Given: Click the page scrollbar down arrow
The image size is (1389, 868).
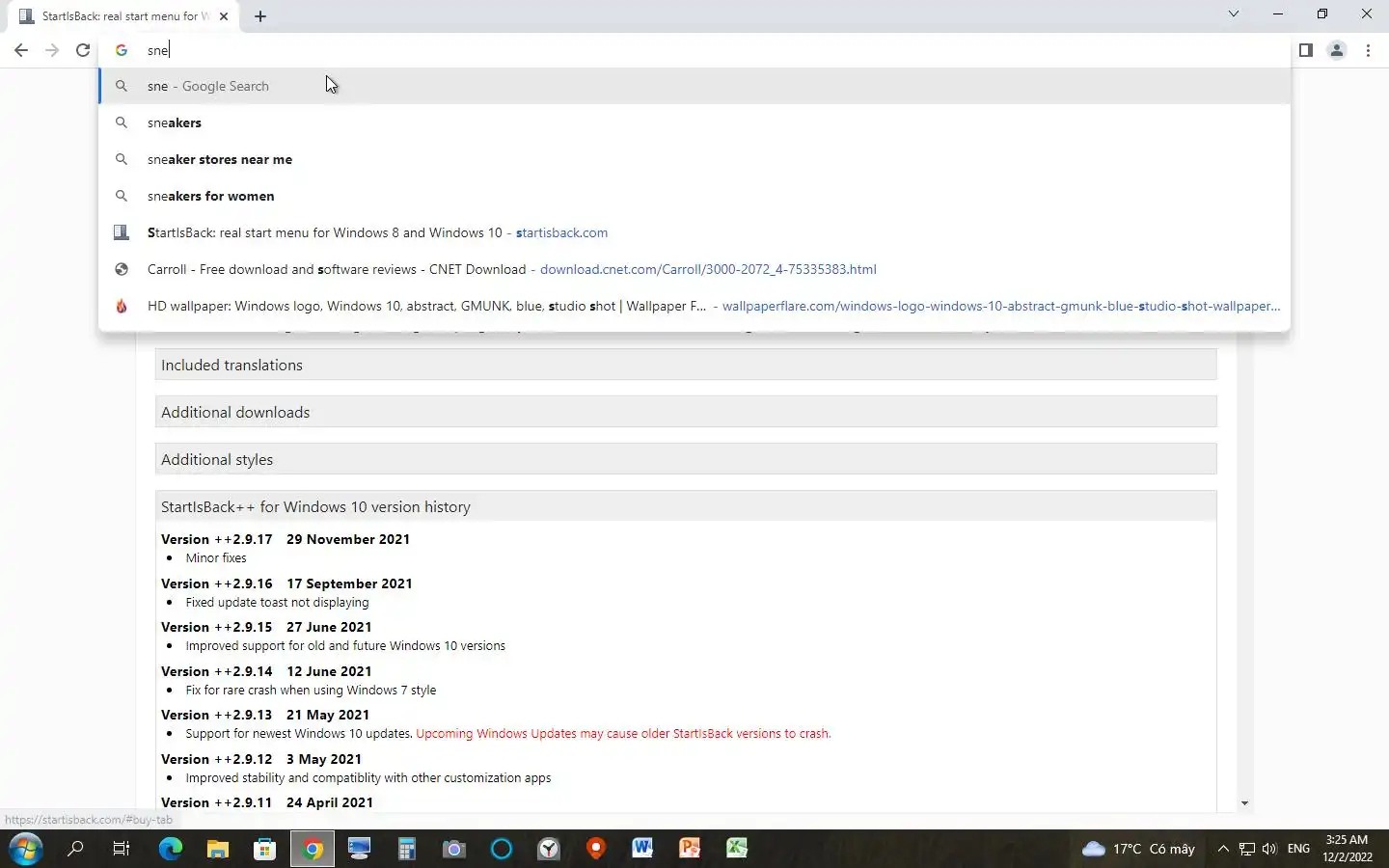Looking at the screenshot, I should [x=1244, y=802].
